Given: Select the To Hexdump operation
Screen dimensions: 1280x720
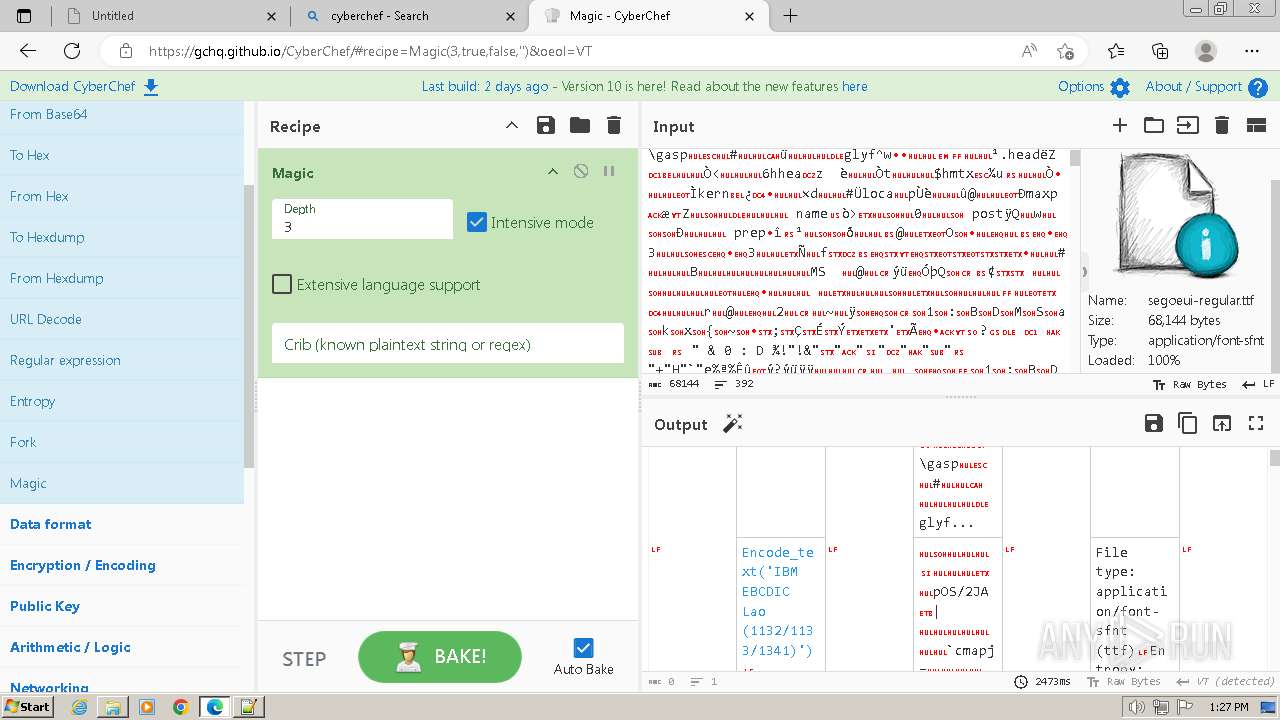Looking at the screenshot, I should point(121,237).
